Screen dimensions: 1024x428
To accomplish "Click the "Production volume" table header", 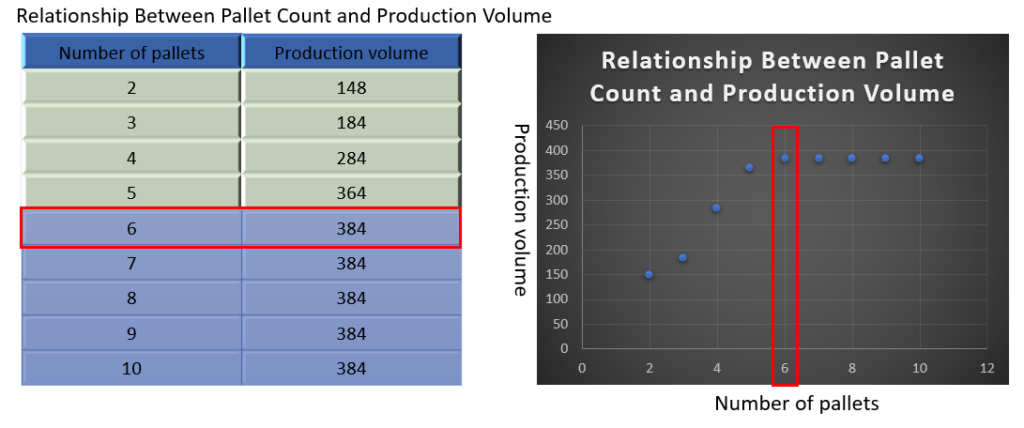I will (351, 53).
